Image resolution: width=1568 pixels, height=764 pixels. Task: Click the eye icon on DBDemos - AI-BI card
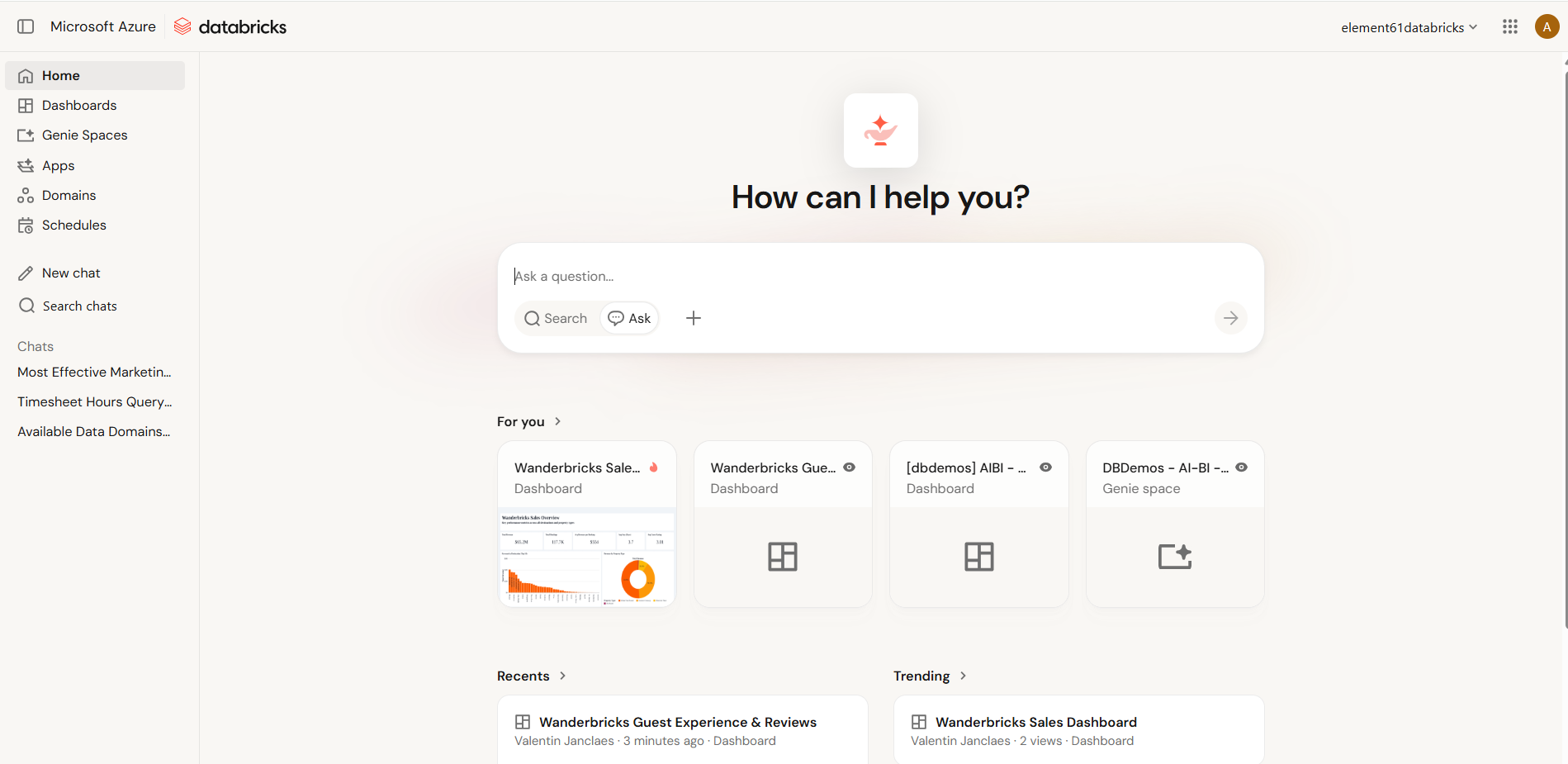1241,467
